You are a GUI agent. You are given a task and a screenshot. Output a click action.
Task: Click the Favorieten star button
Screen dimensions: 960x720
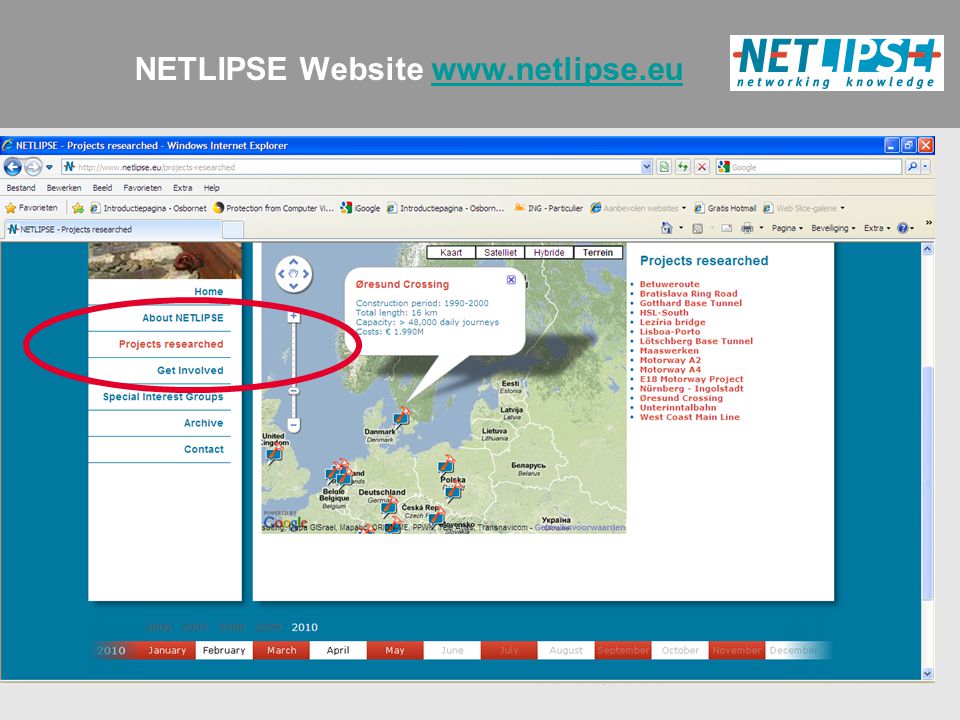(x=31, y=208)
